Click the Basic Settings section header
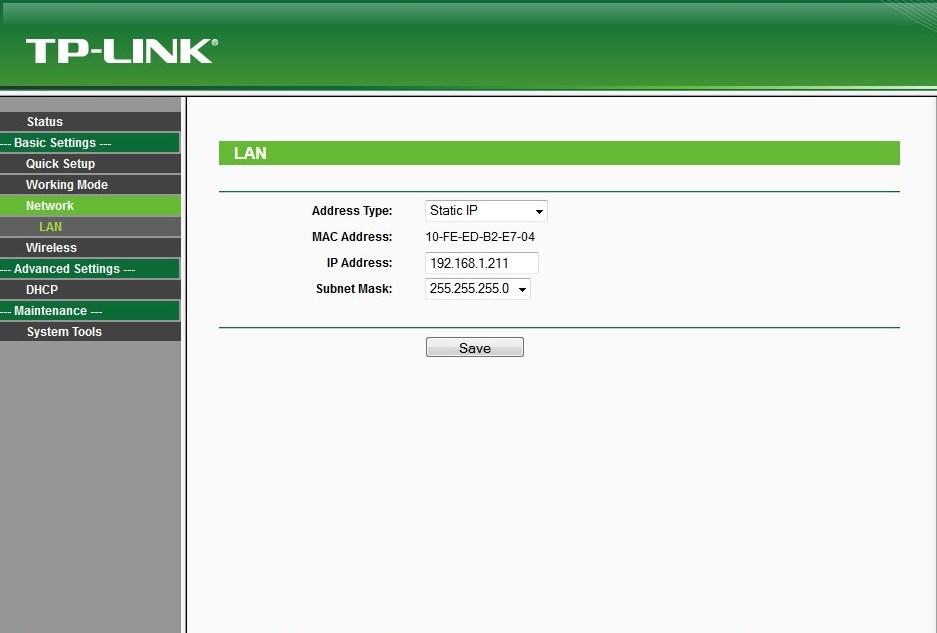937x633 pixels. tap(90, 142)
